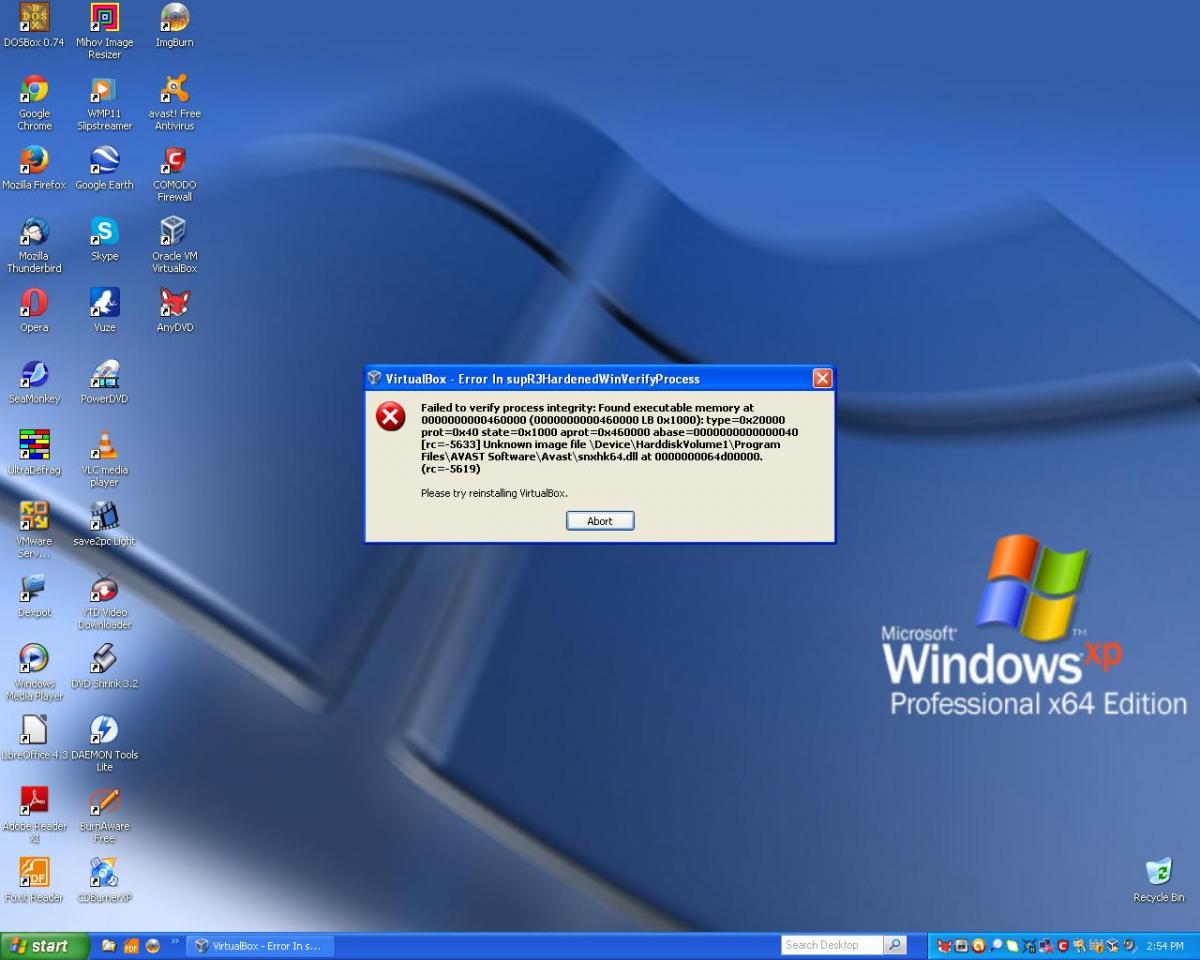
Task: Open the Start menu
Action: [x=45, y=946]
